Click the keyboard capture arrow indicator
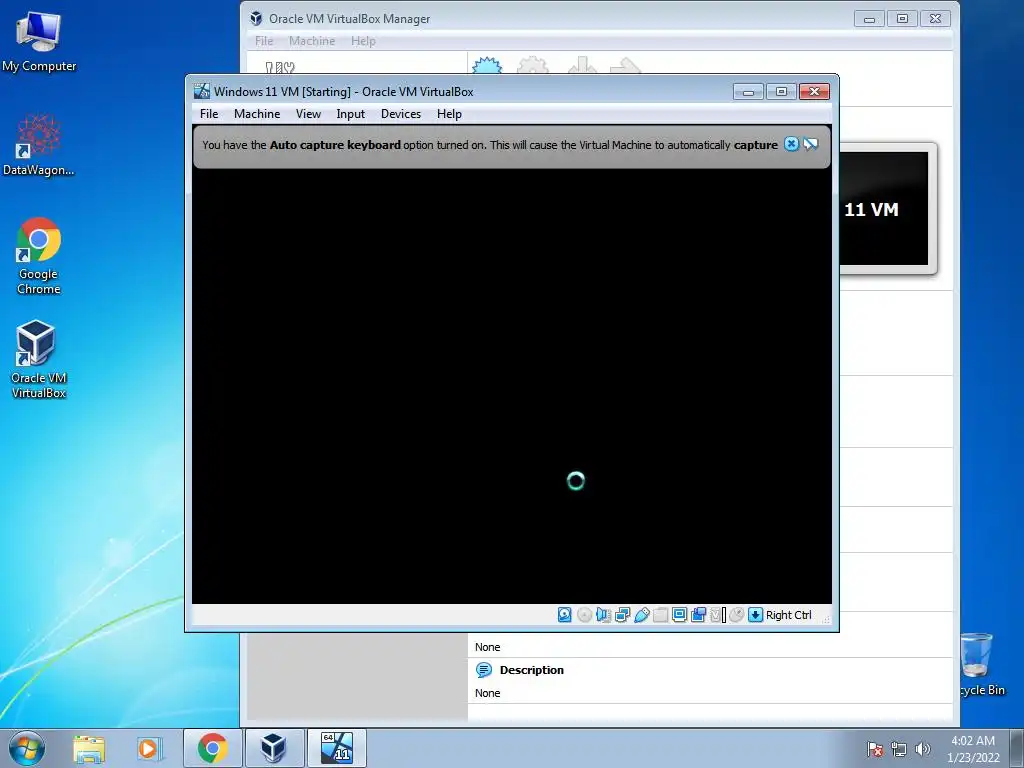This screenshot has width=1024, height=768. point(755,615)
